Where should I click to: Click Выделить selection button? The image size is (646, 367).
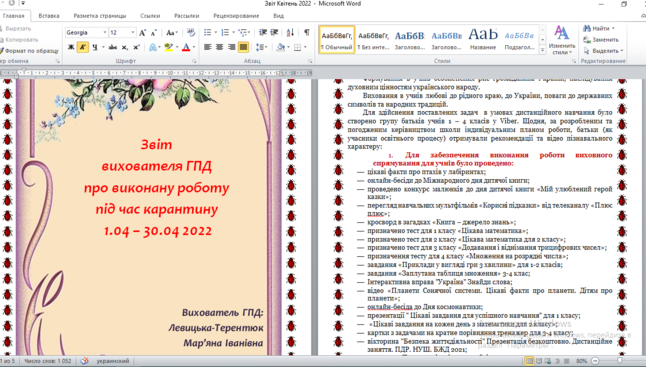coord(604,51)
